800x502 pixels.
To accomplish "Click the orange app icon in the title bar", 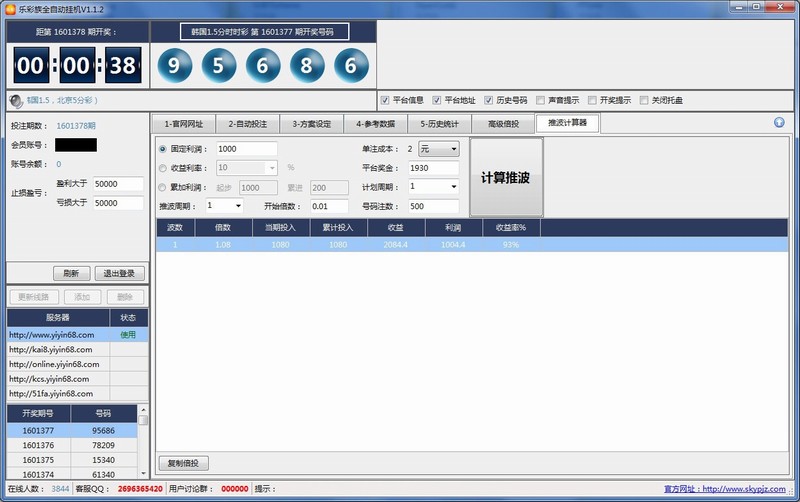I will tap(10, 8).
